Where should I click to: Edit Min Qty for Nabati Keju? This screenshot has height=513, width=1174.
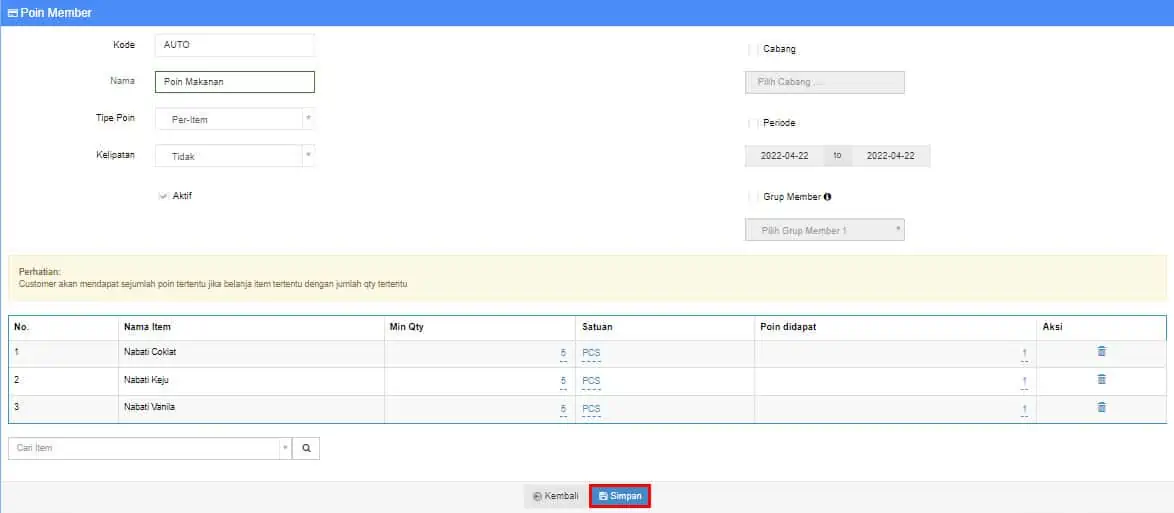coord(563,381)
